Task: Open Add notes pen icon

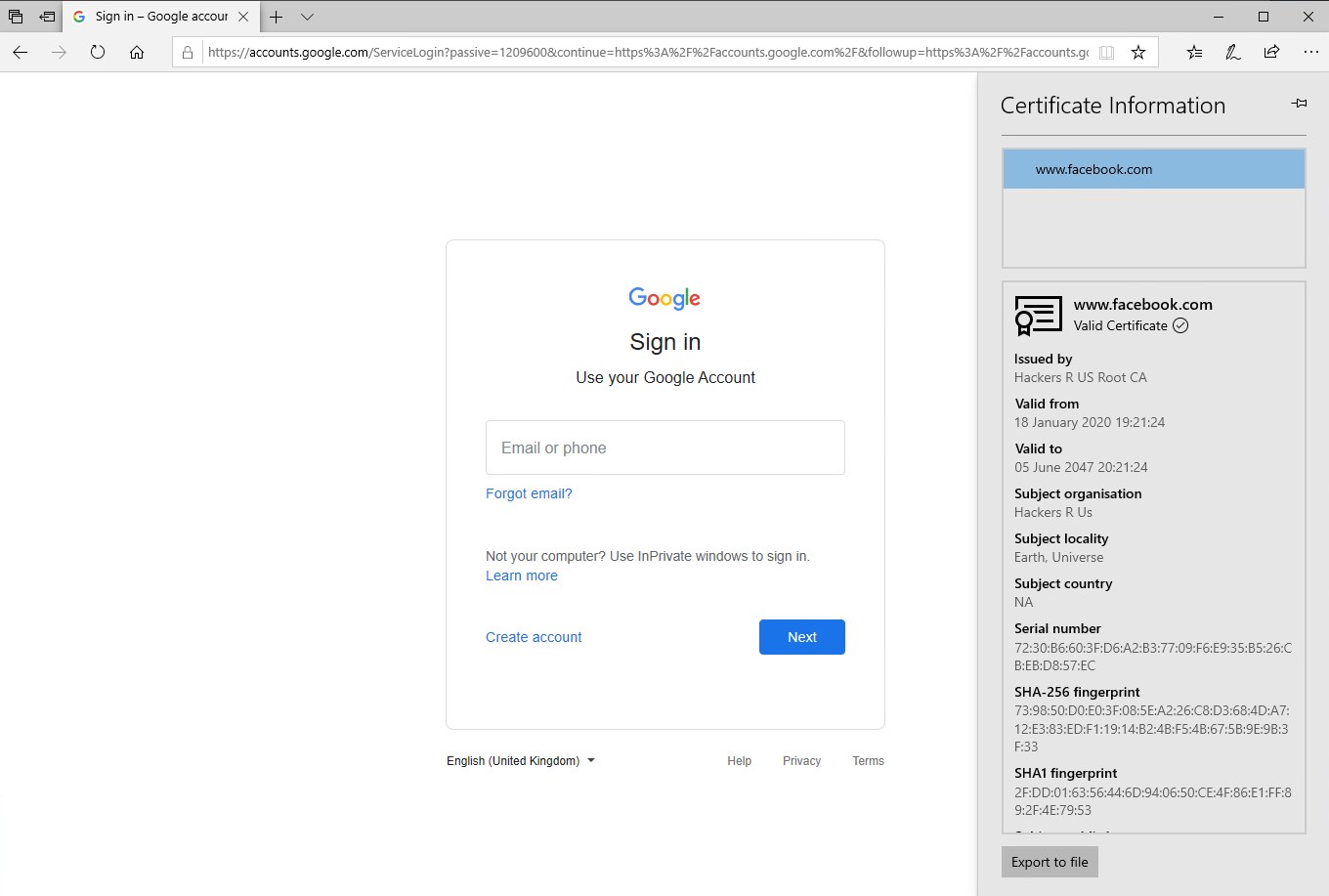Action: (1233, 53)
